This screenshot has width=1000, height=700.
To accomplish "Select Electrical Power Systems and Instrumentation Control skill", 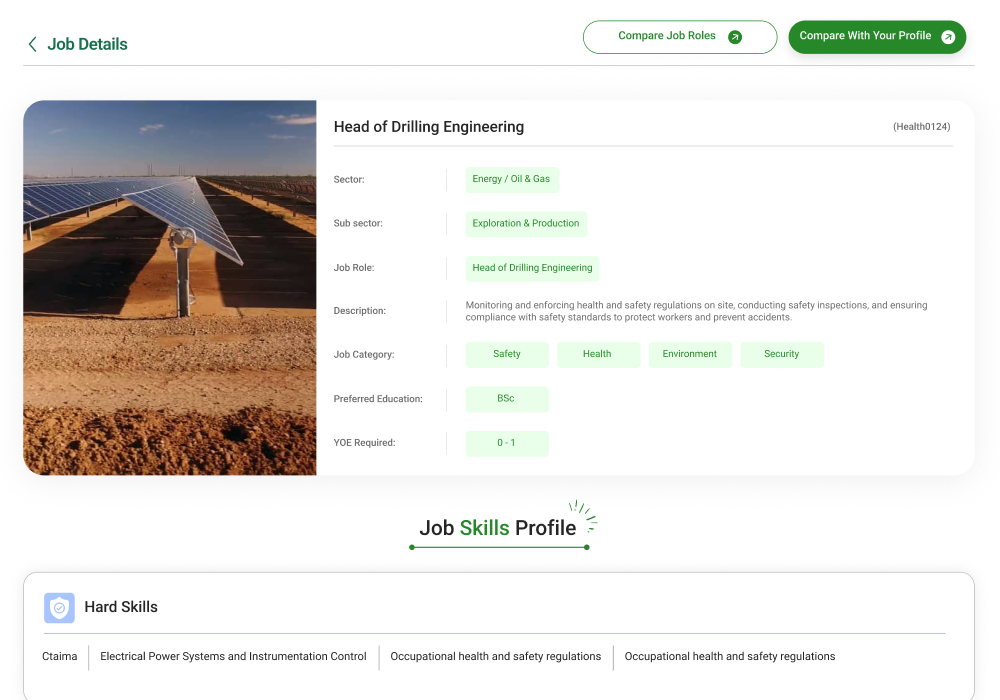I will [x=233, y=657].
